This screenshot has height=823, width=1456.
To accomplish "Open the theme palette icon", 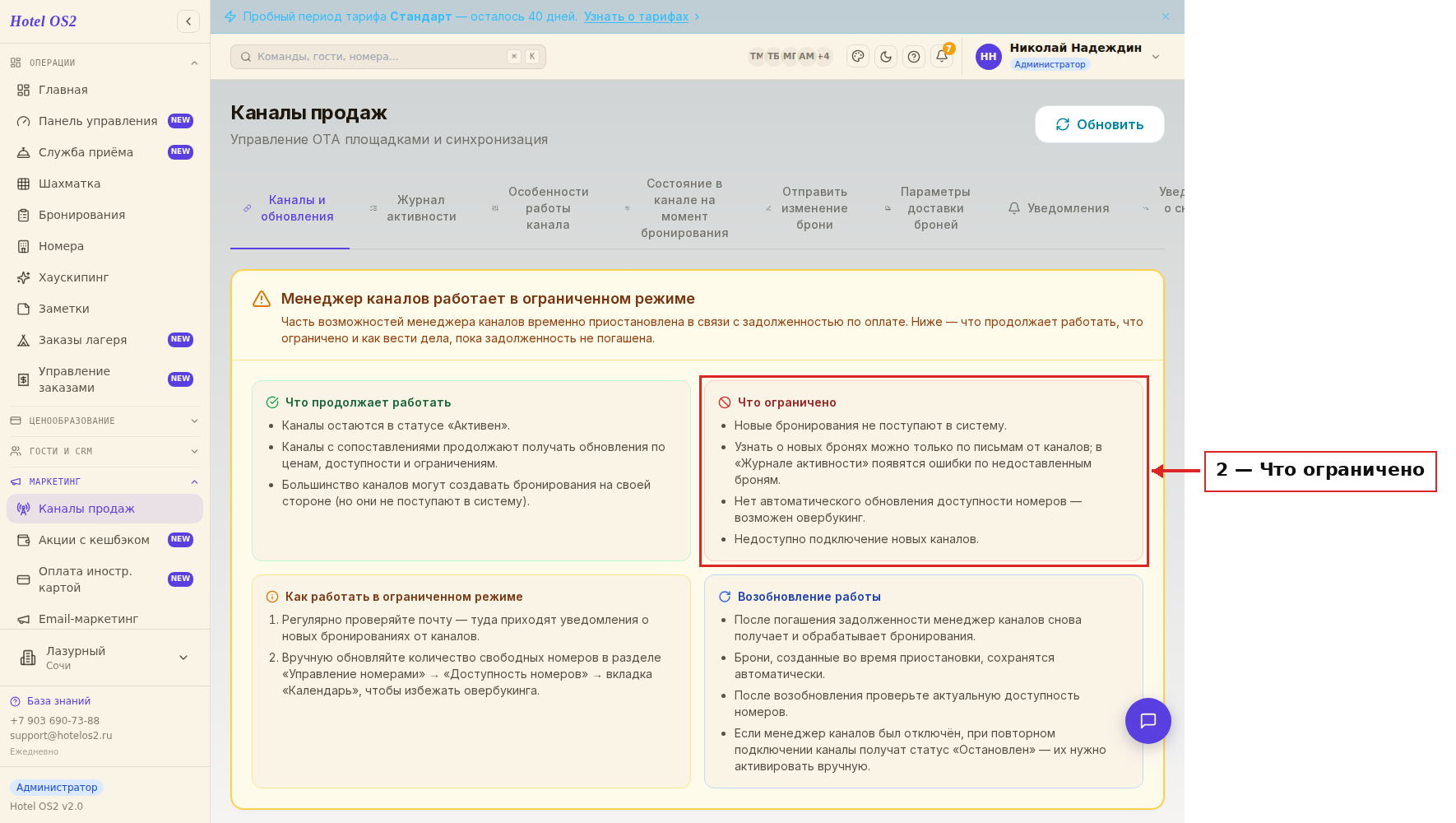I will pyautogui.click(x=858, y=56).
